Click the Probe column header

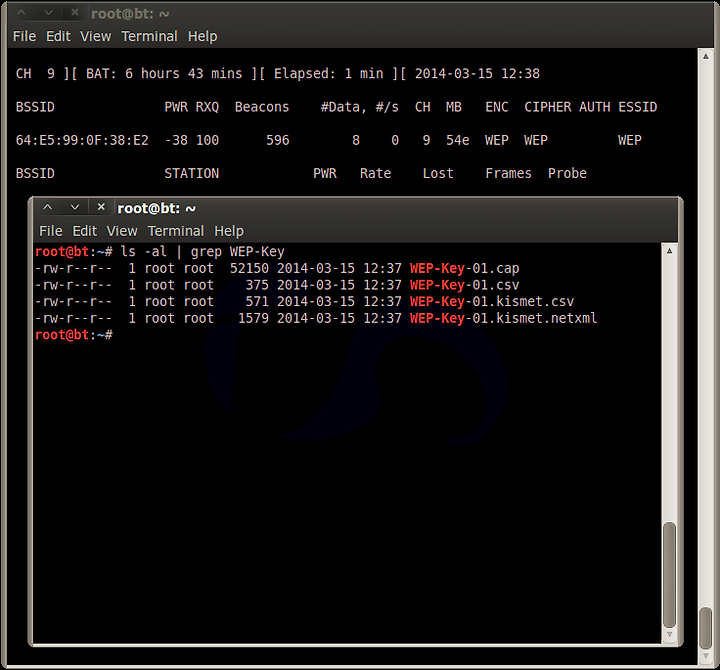click(x=567, y=174)
